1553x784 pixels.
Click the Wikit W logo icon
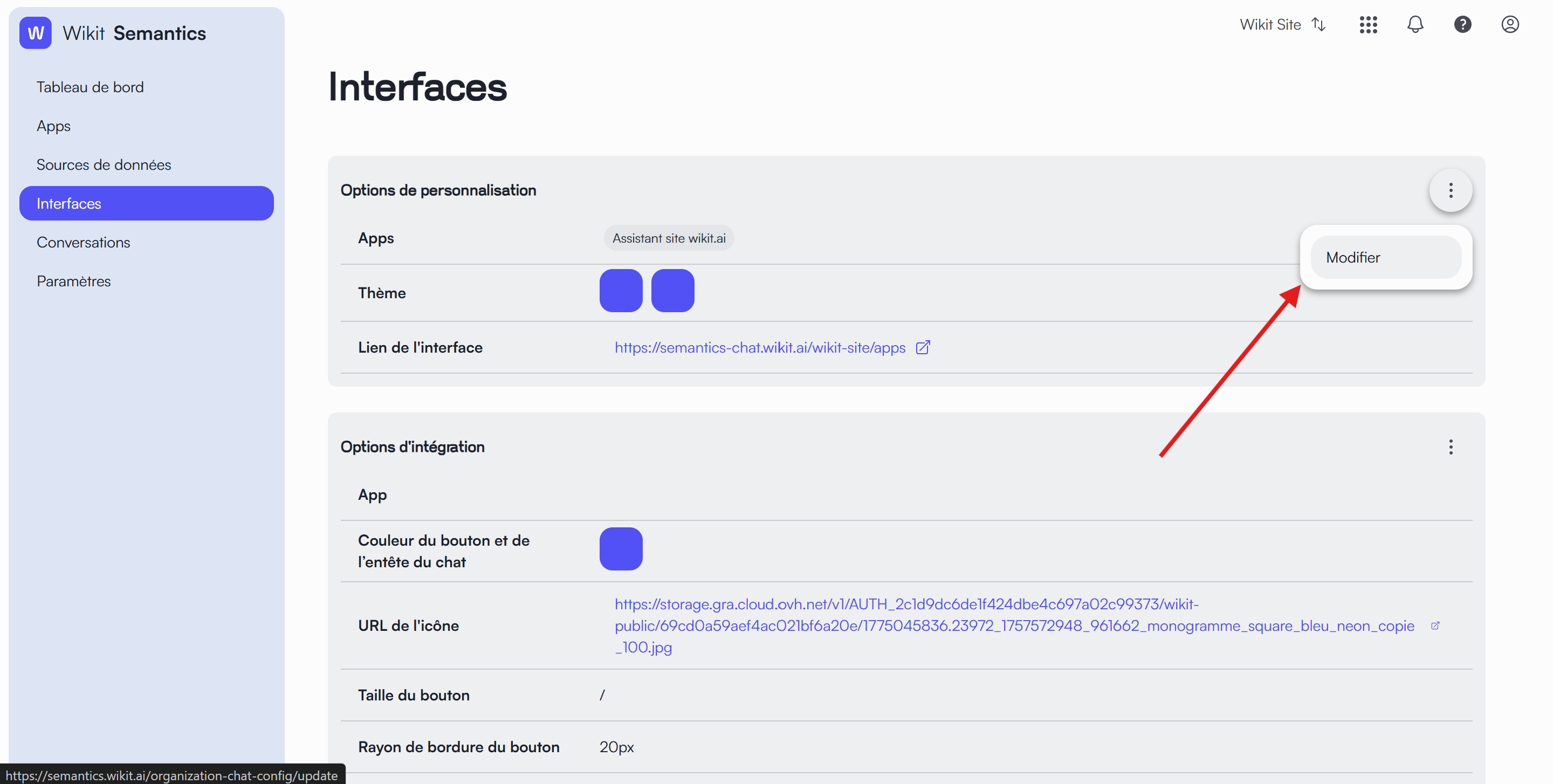click(35, 32)
